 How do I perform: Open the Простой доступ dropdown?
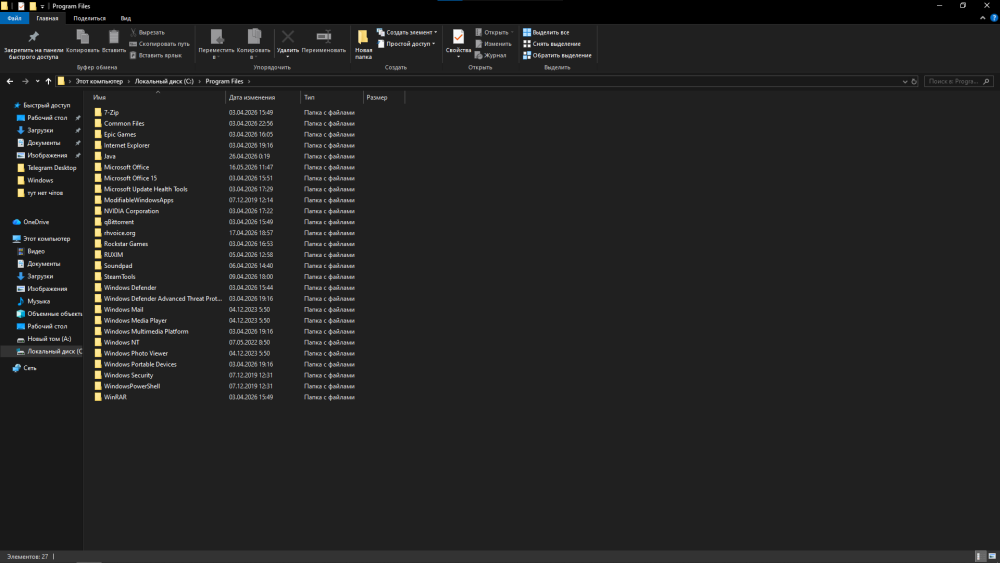(x=406, y=43)
